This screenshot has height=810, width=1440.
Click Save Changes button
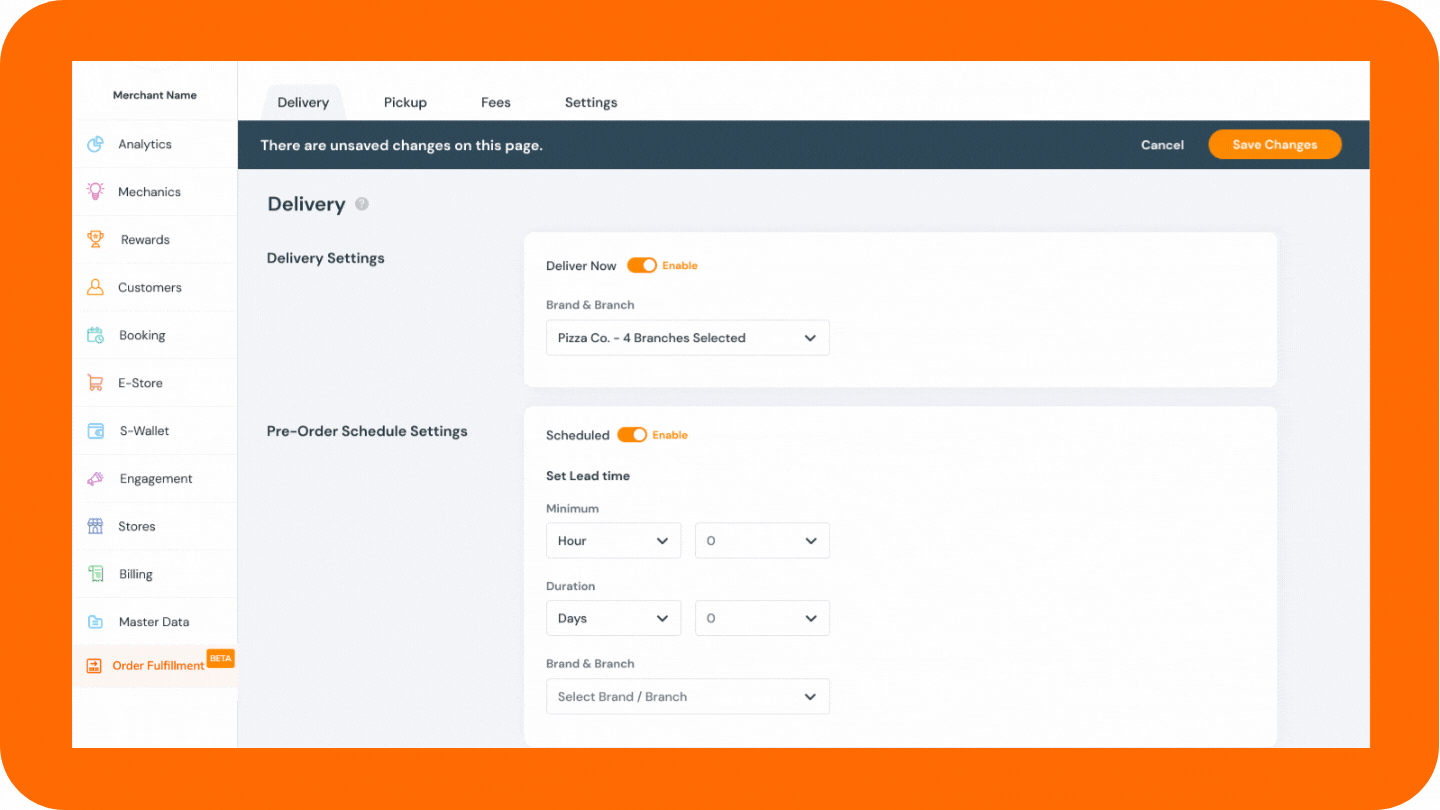click(1274, 145)
